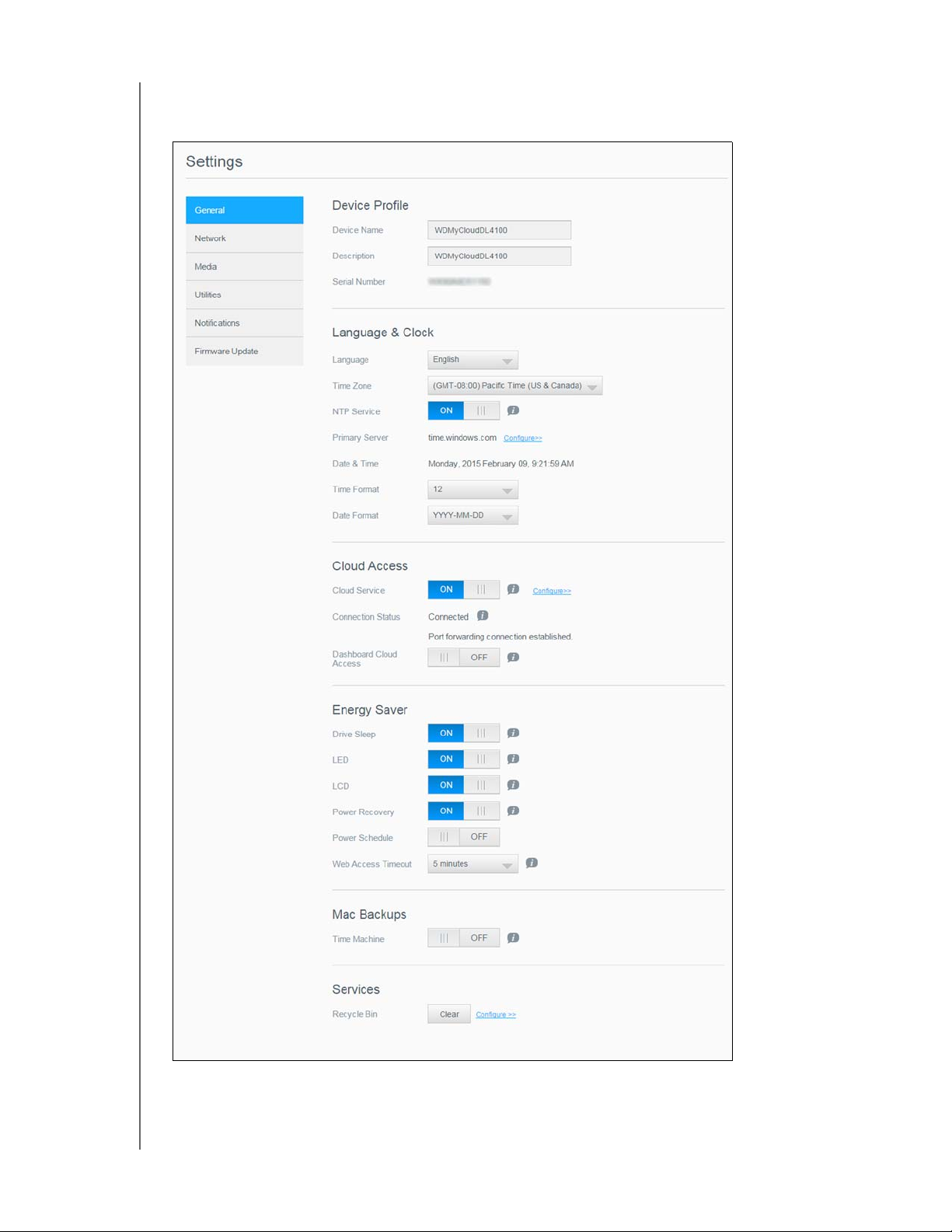The height and width of the screenshot is (1232, 952).
Task: Click the time.windows.com server text
Action: [x=462, y=438]
